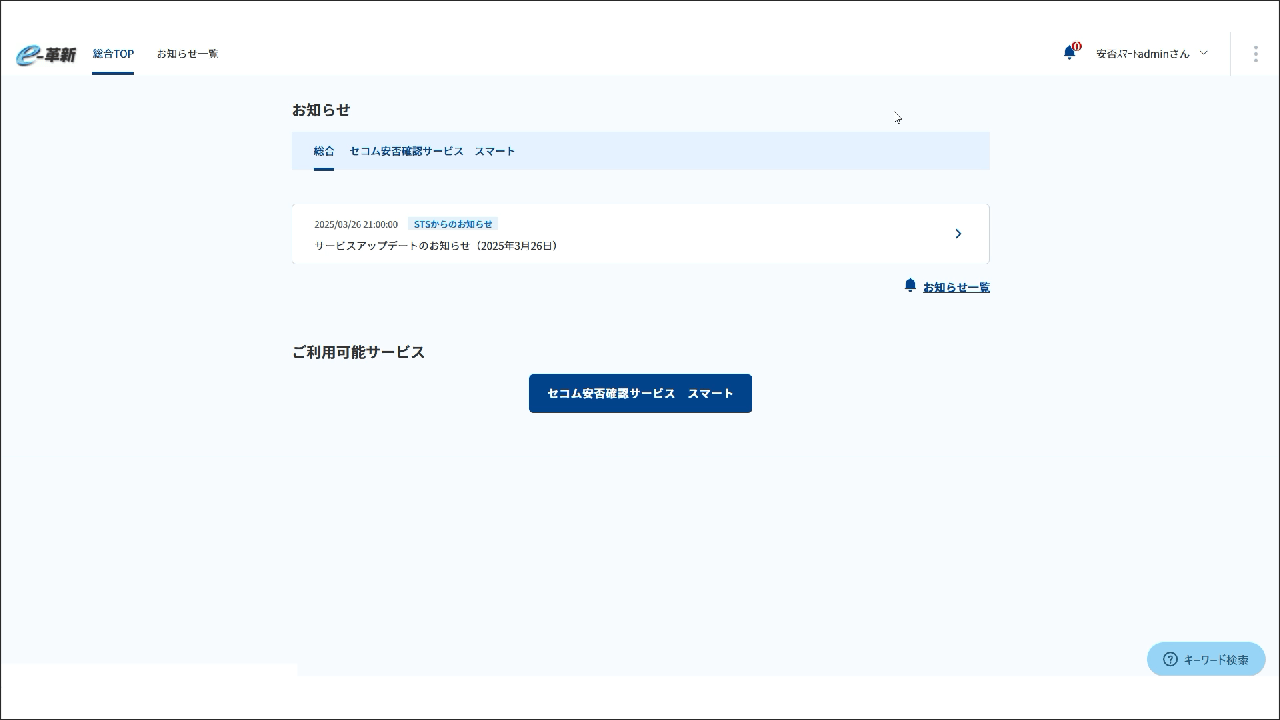The height and width of the screenshot is (720, 1280).
Task: Click the ご利用可能サービス heading
Action: (x=358, y=352)
